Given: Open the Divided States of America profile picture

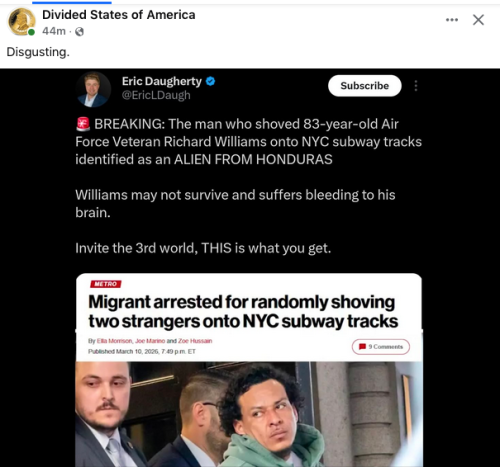Looking at the screenshot, I should pos(21,22).
